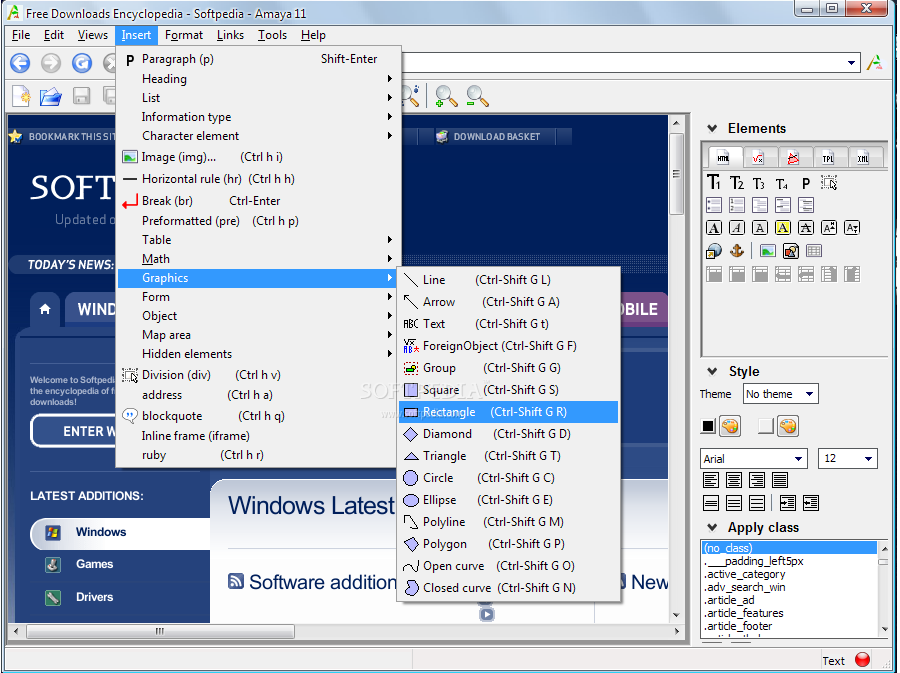The width and height of the screenshot is (900, 673).
Task: Insert a table from the Elements panel
Action: coord(813,251)
